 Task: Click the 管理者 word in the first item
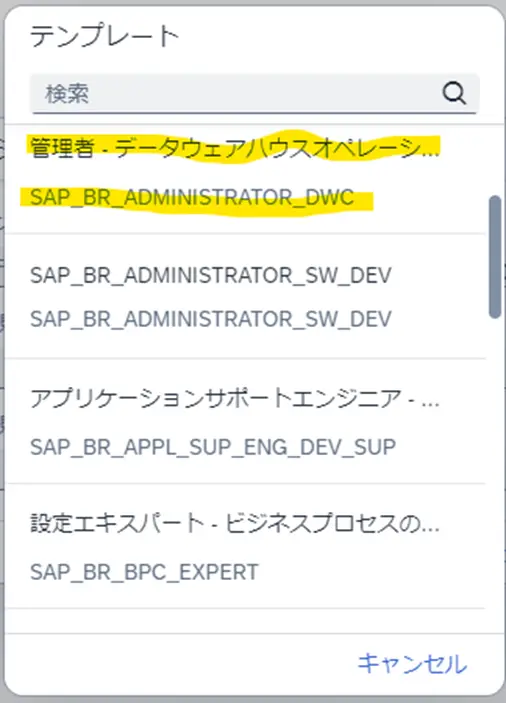click(62, 148)
